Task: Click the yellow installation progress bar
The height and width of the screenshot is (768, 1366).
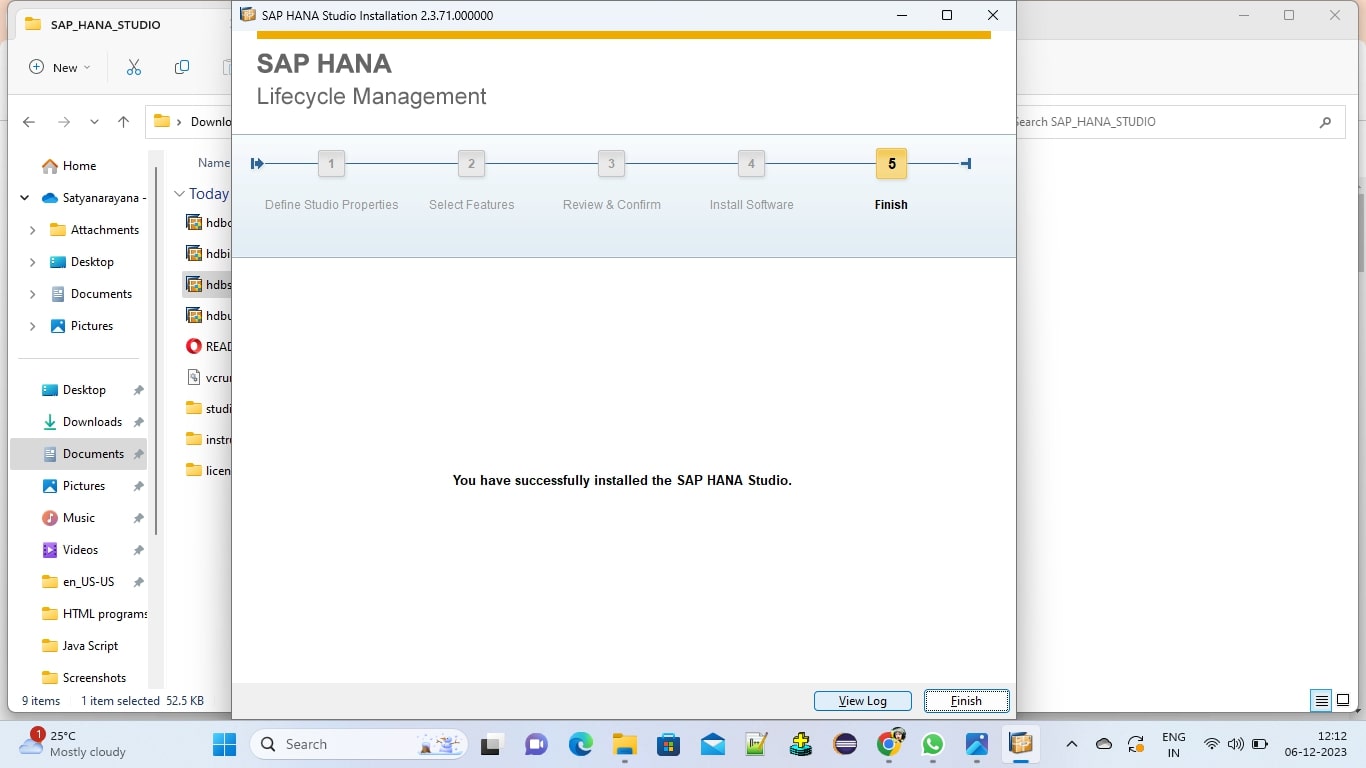Action: pos(623,31)
